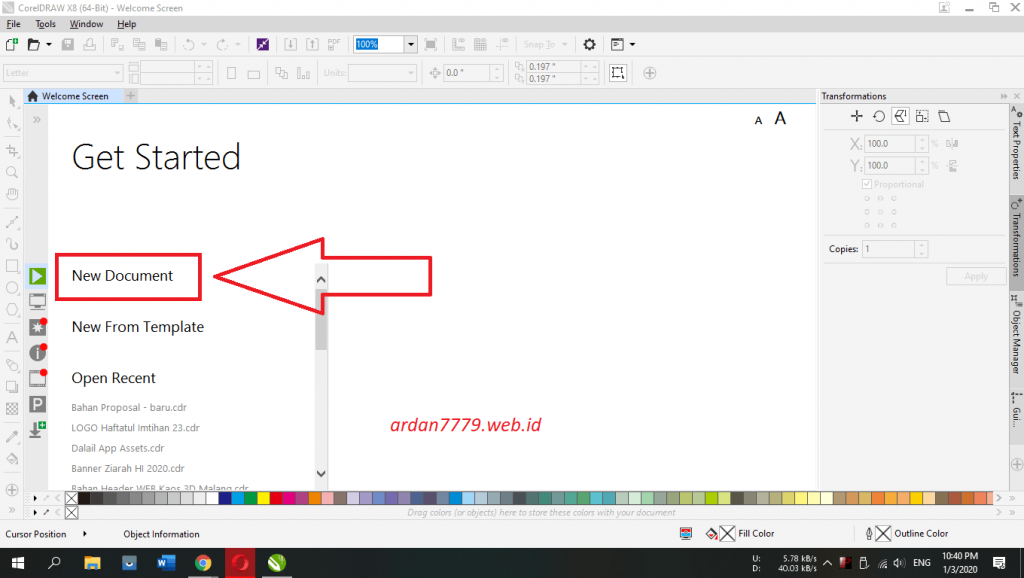Open Google Chrome from the taskbar
The image size is (1024, 578).
(202, 563)
